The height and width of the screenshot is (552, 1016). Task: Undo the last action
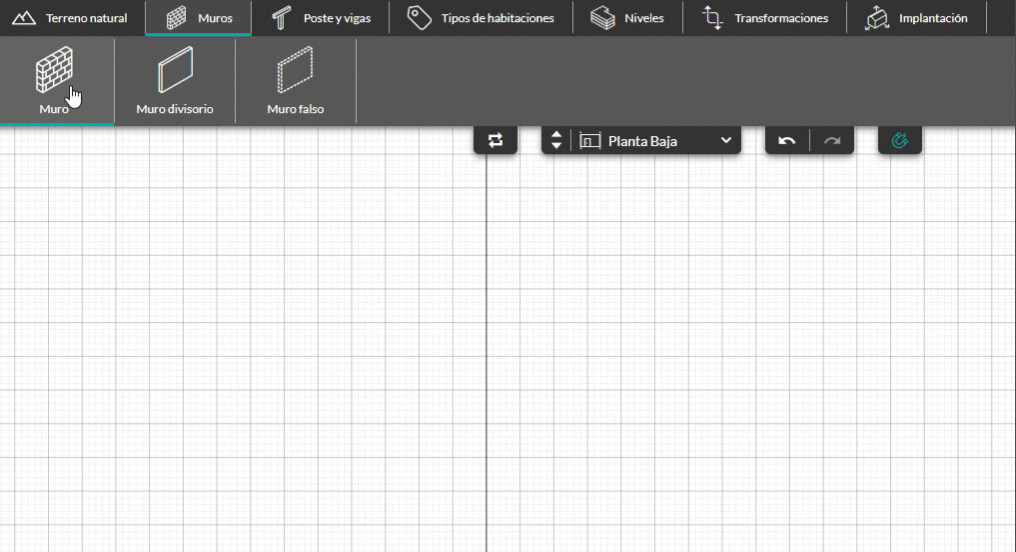[x=787, y=141]
